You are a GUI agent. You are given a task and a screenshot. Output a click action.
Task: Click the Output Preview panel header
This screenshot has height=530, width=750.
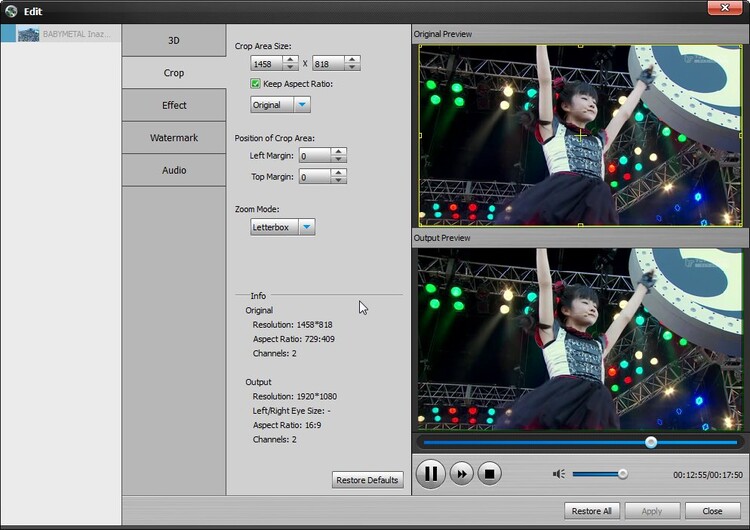click(580, 238)
